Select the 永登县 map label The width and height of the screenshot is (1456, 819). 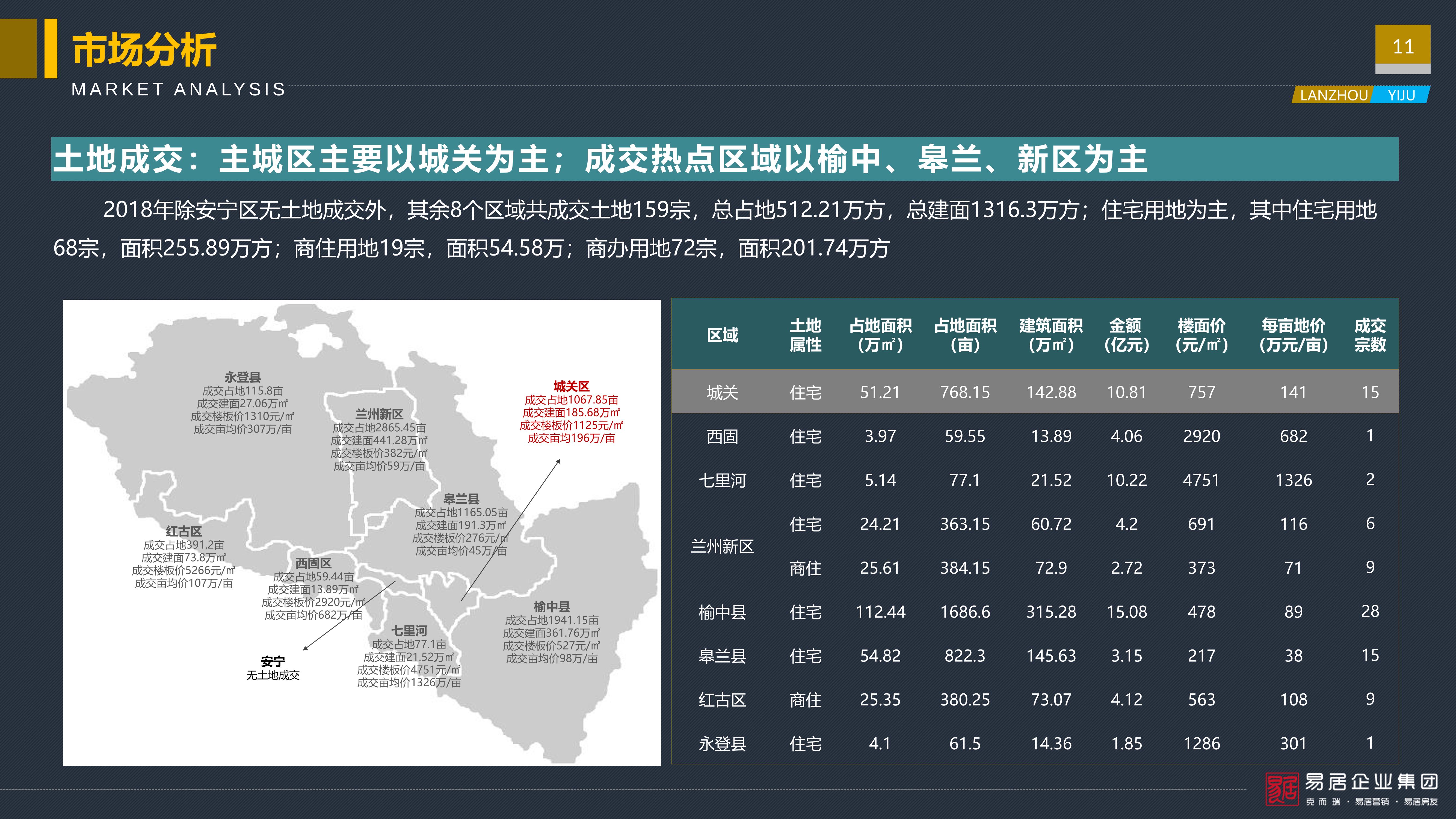click(x=242, y=377)
